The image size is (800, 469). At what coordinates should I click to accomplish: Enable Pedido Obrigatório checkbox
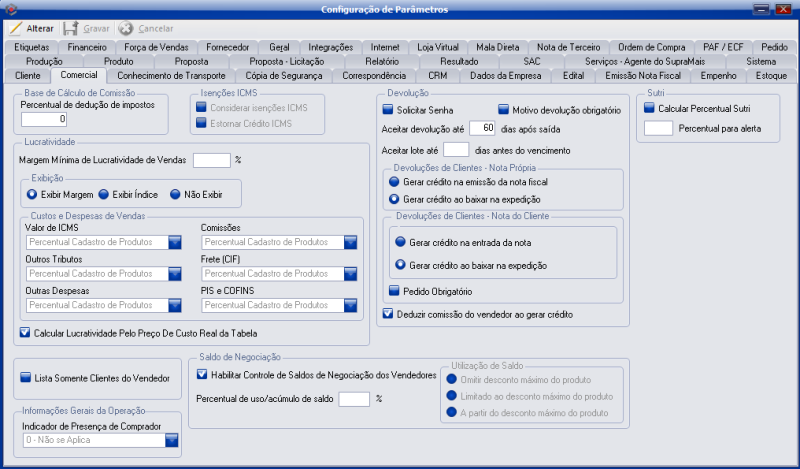(394, 291)
